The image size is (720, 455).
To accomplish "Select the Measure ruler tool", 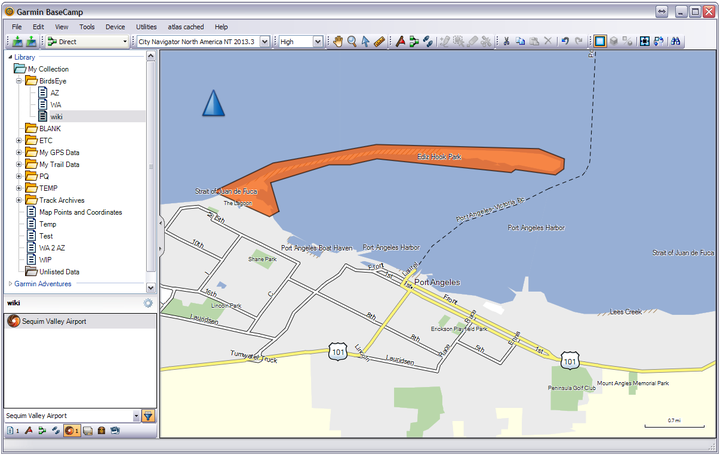I will [379, 41].
